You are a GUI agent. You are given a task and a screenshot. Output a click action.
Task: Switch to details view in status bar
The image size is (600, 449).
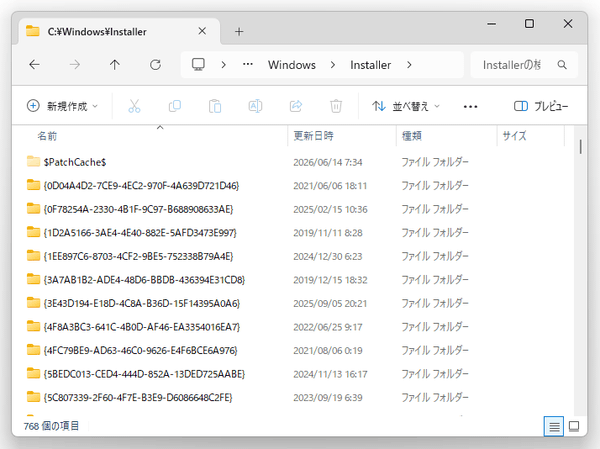click(554, 426)
